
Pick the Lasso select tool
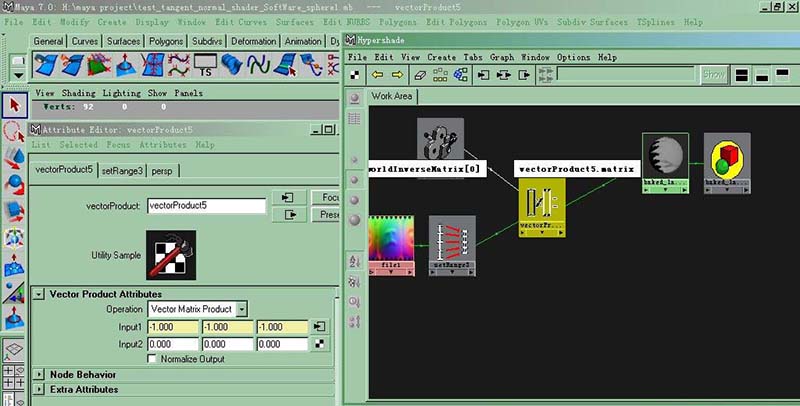pos(14,132)
